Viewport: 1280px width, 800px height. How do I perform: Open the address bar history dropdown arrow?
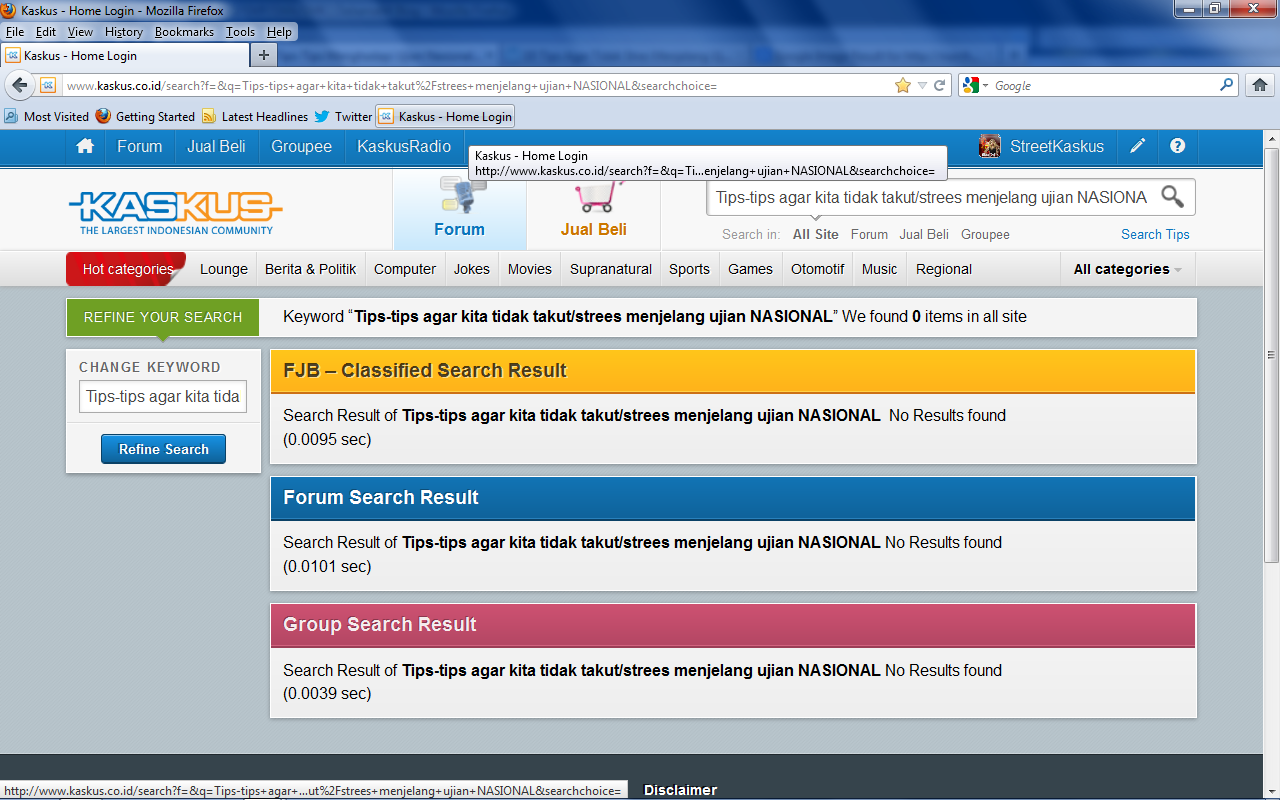(x=922, y=86)
